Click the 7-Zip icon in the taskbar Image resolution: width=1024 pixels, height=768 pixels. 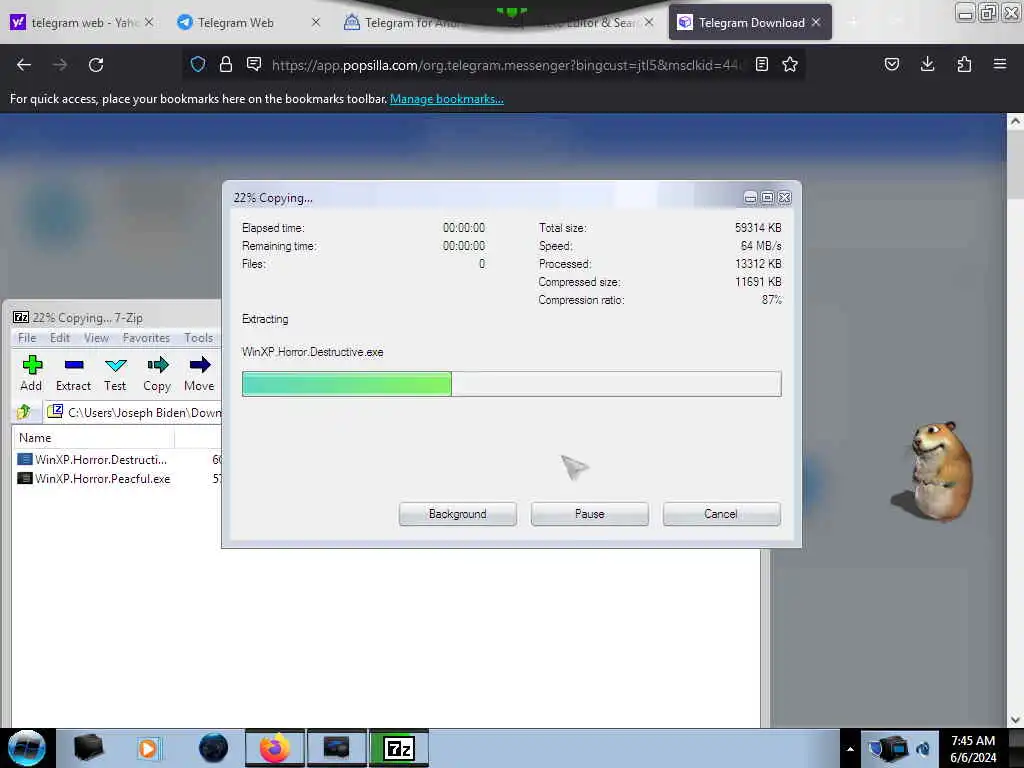[x=399, y=748]
